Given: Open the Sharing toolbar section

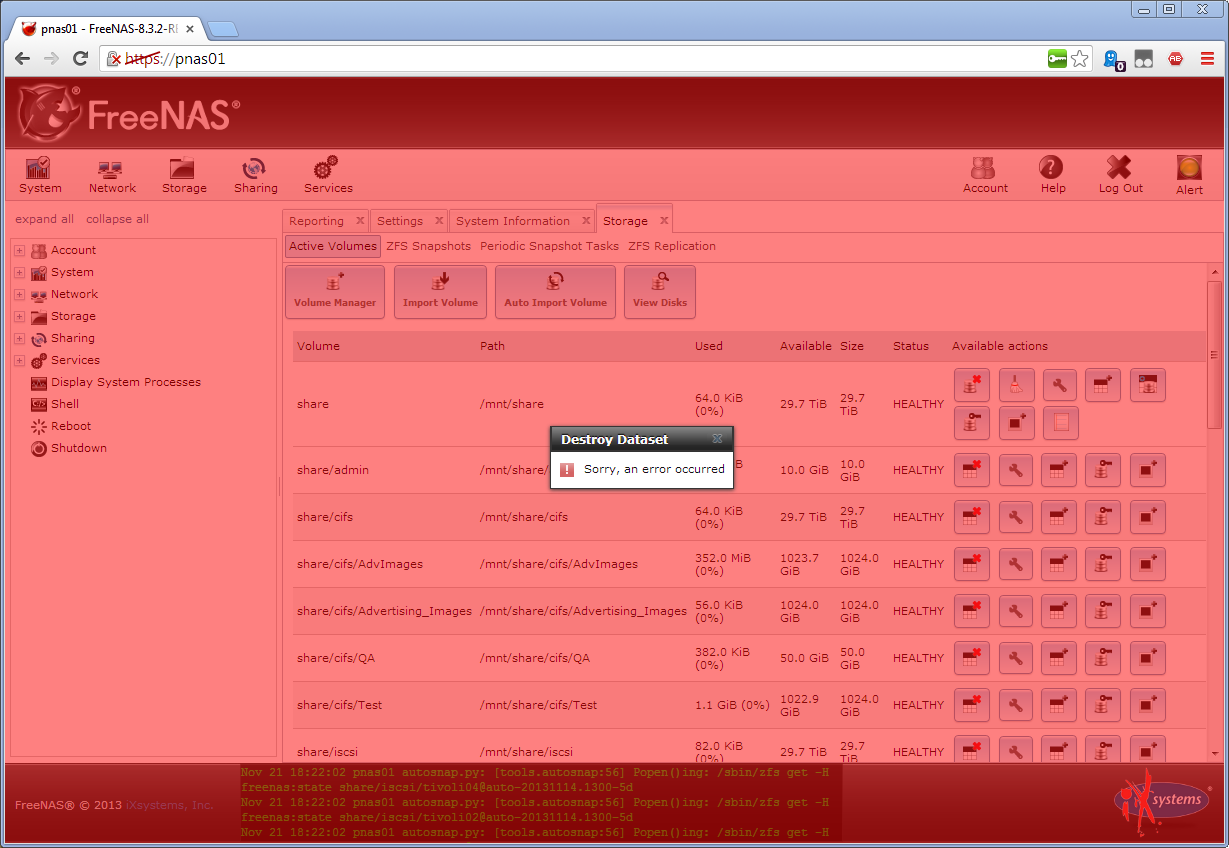Looking at the screenshot, I should coord(256,175).
